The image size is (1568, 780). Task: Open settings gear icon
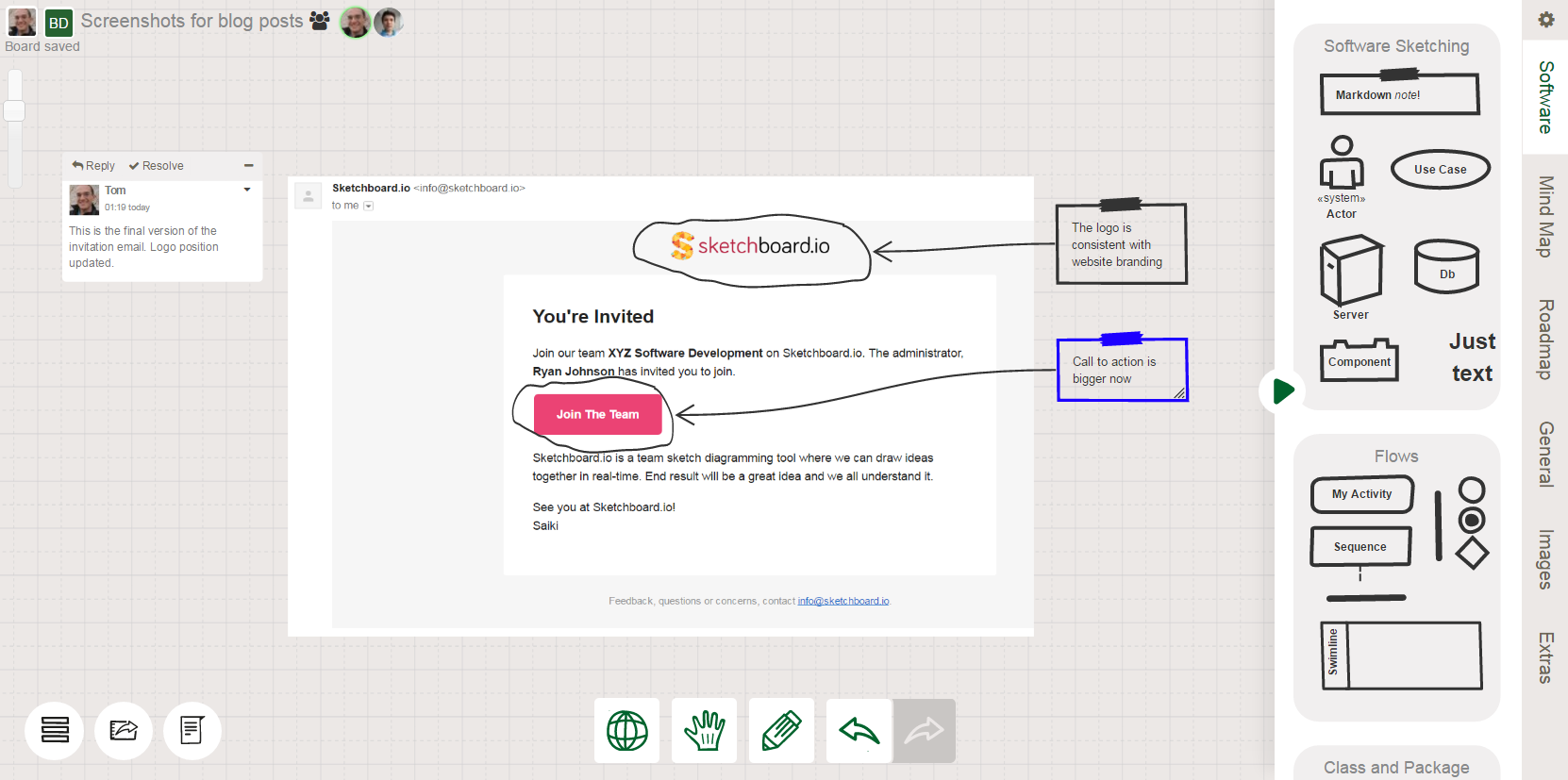1546,19
